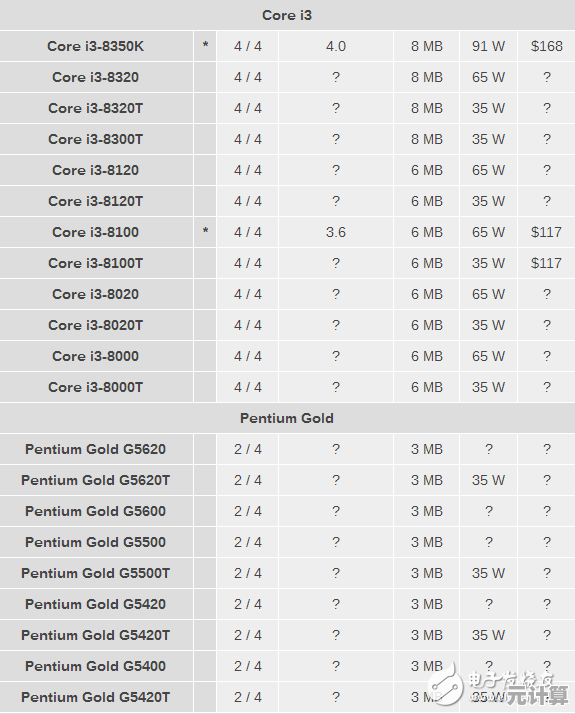Image resolution: width=575 pixels, height=714 pixels.
Task: Click the 3.6 frequency value for i3-8100
Action: tap(336, 232)
